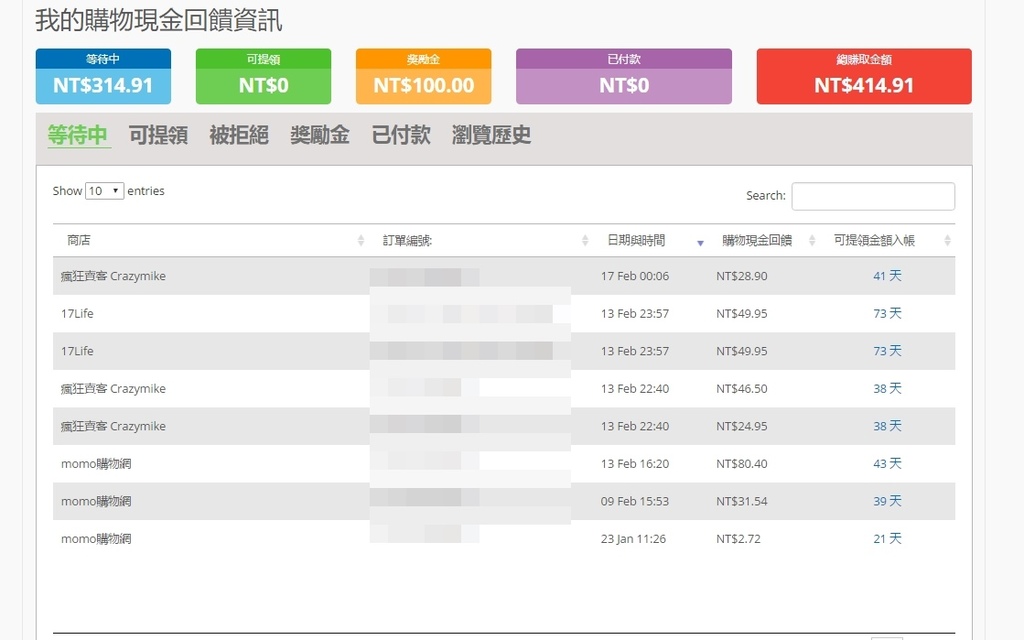The image size is (1024, 640).
Task: Click the "41 天" link
Action: coord(887,276)
